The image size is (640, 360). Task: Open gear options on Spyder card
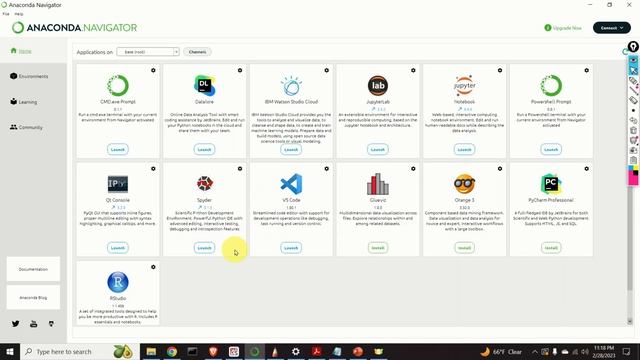tap(240, 169)
